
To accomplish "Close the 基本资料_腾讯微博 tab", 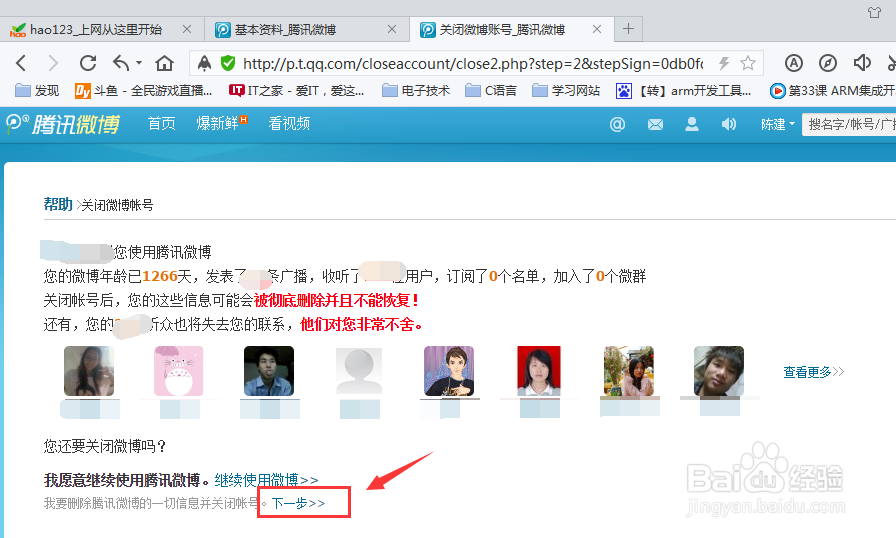I will pos(392,29).
